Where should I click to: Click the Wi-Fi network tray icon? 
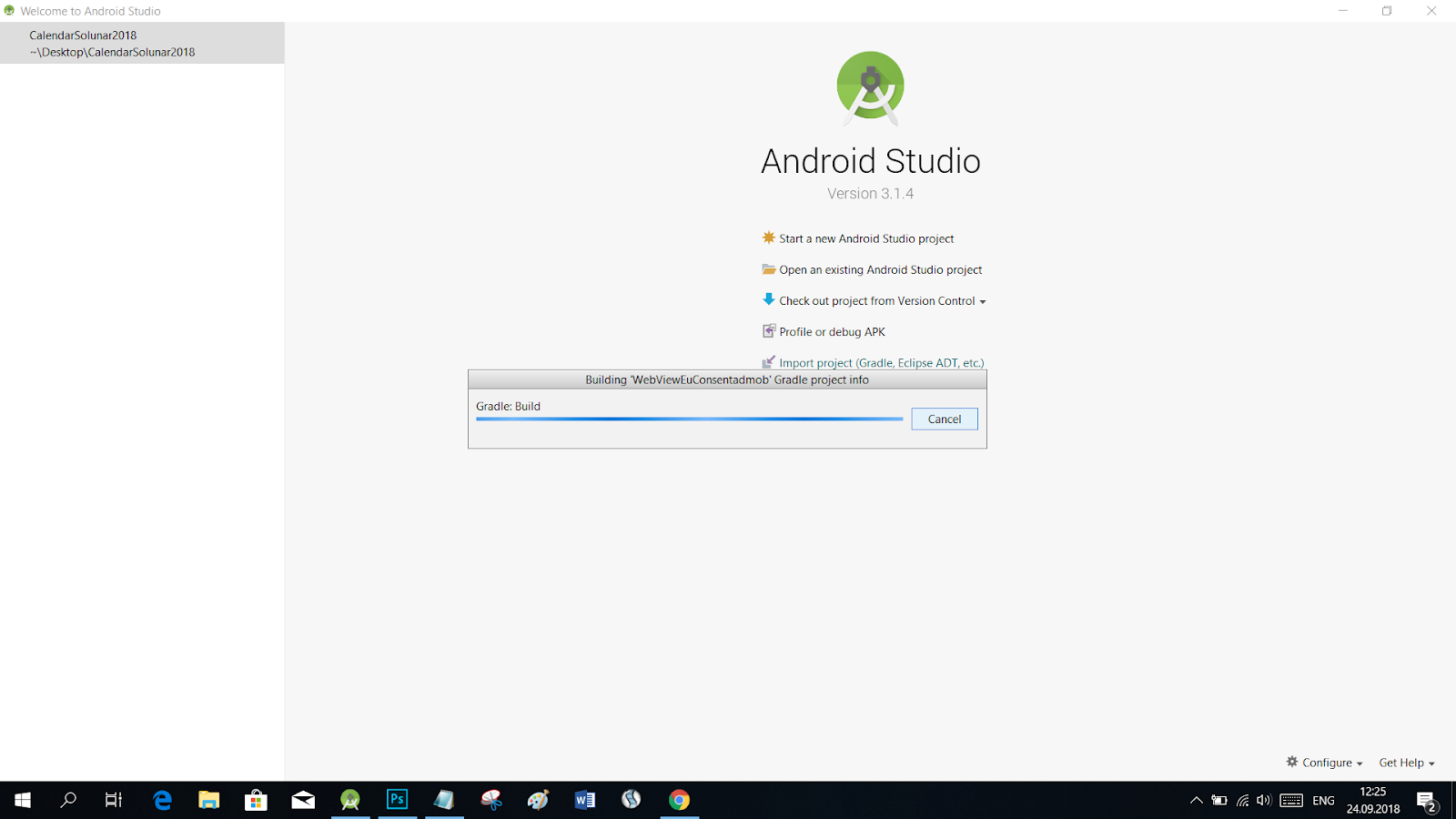click(x=1242, y=801)
